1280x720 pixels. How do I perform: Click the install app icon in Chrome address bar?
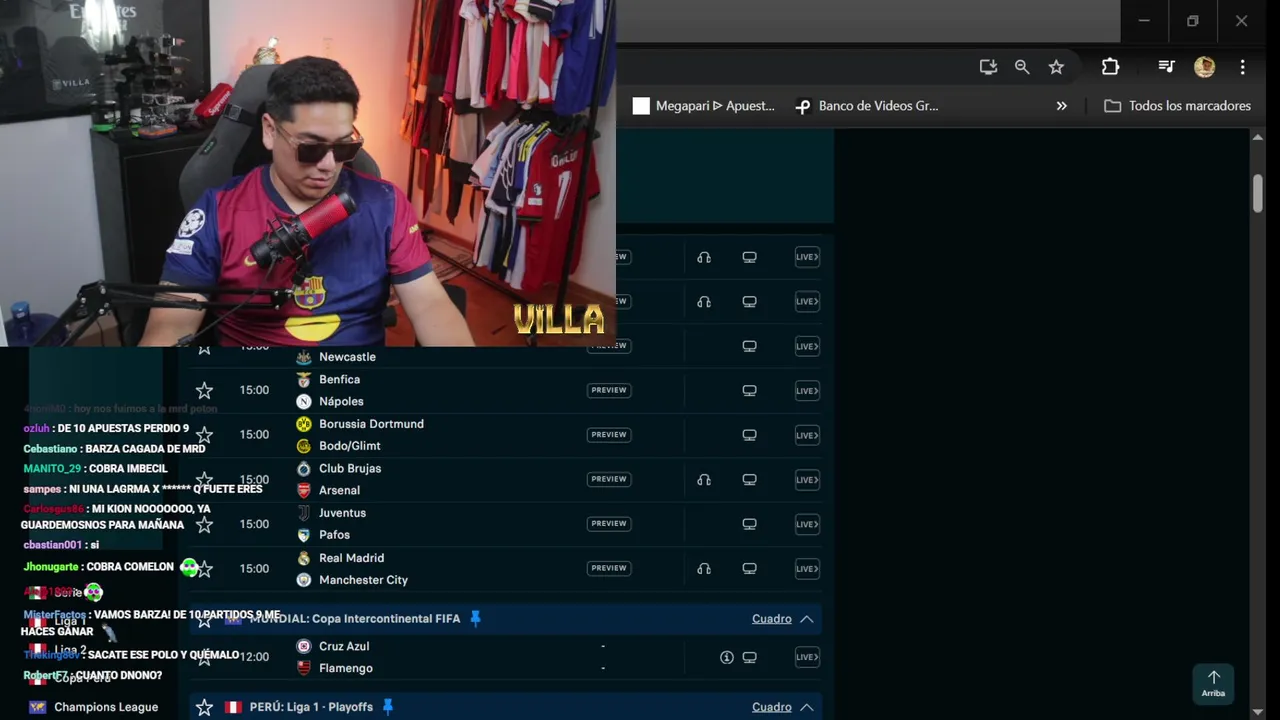tap(988, 67)
